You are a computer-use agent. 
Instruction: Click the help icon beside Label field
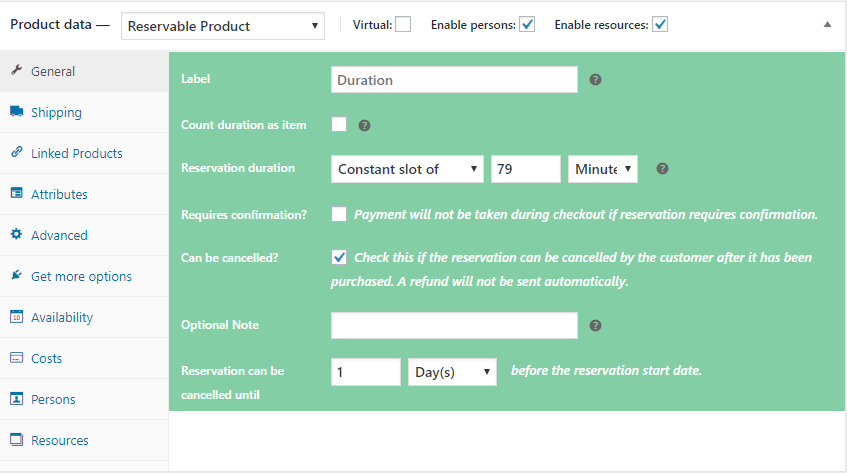pos(595,80)
